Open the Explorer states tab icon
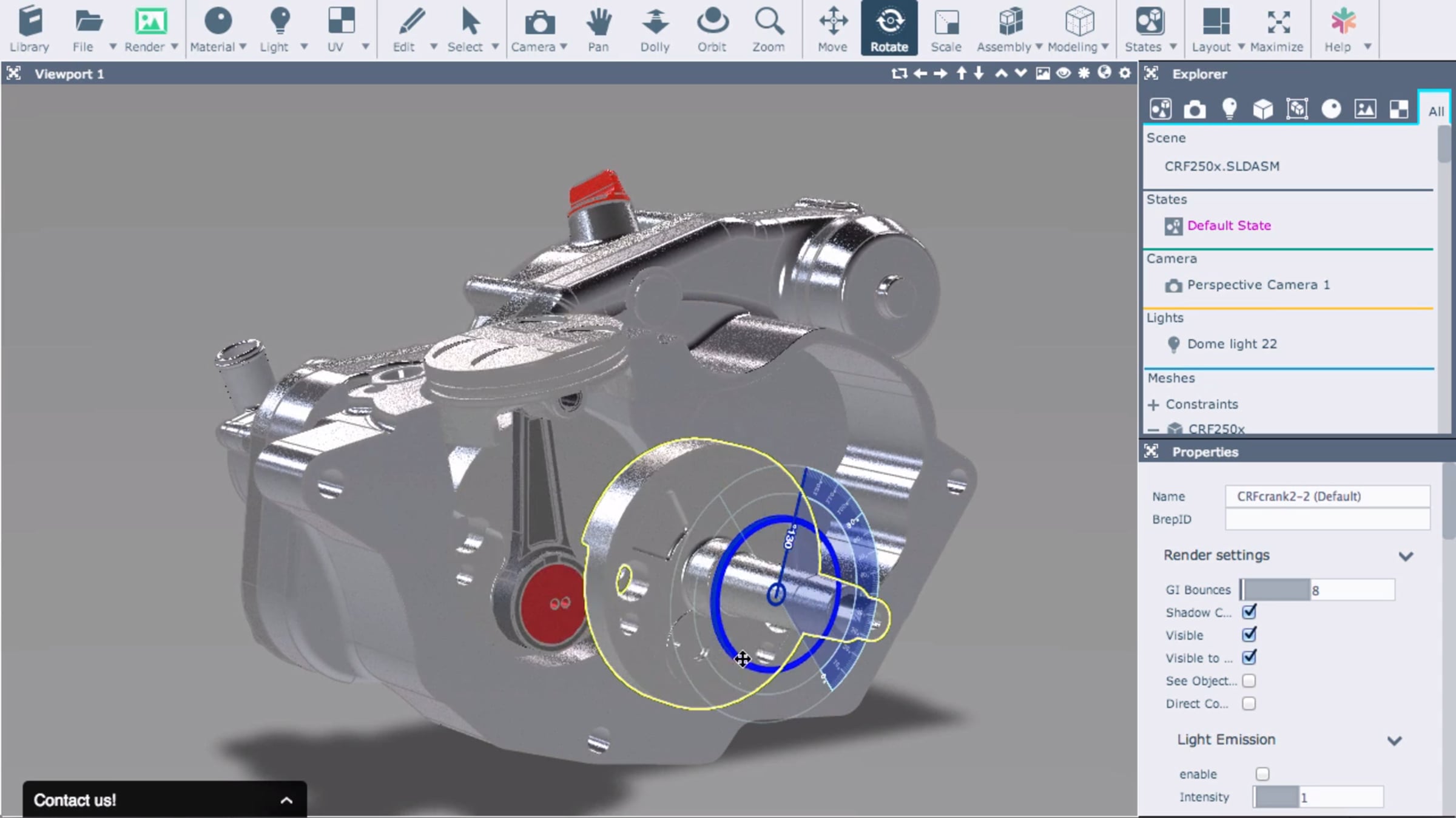This screenshot has width=1456, height=818. [x=1161, y=109]
